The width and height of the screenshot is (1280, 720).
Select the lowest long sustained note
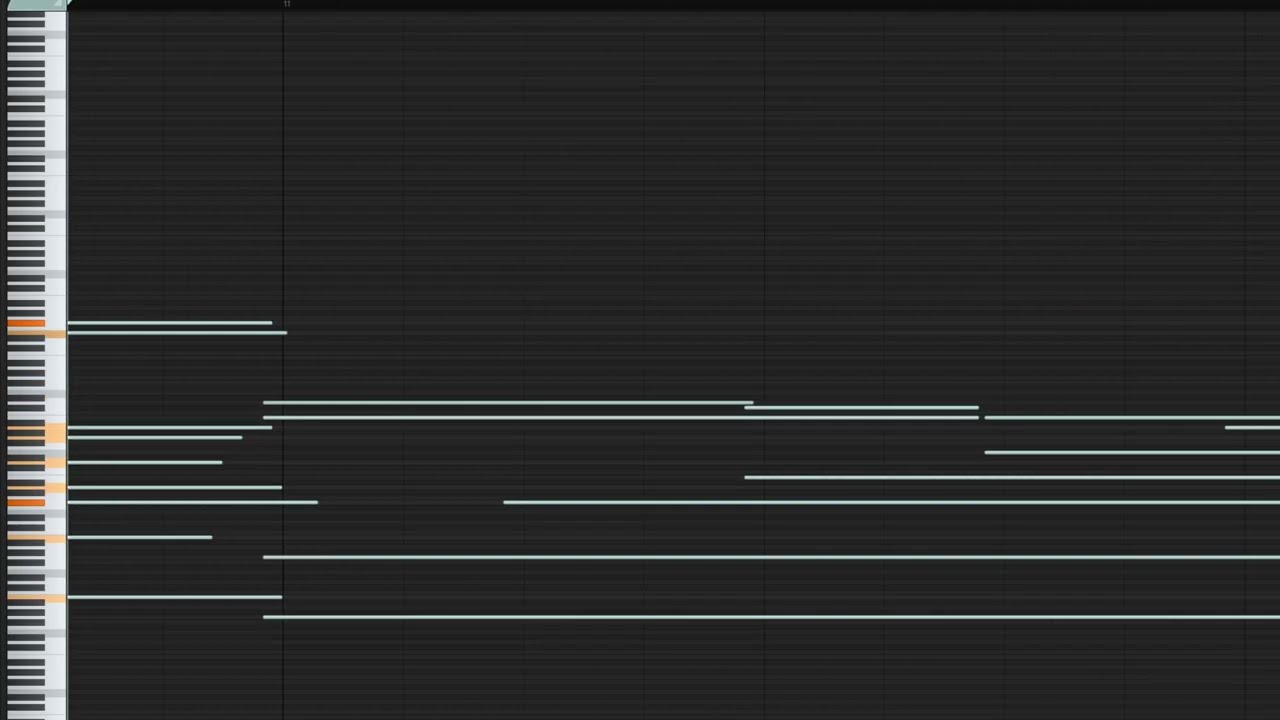pos(771,617)
